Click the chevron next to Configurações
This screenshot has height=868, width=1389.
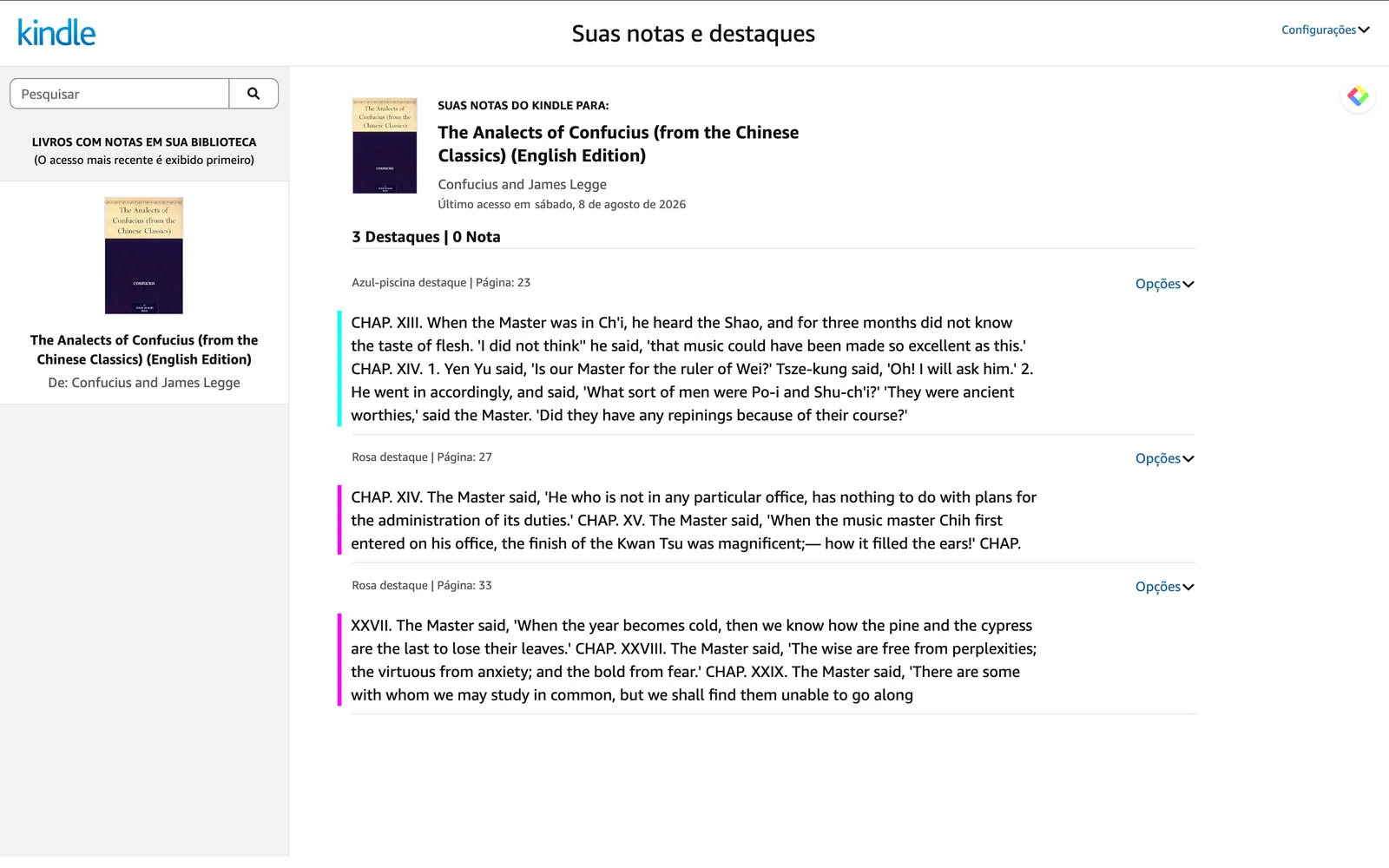tap(1364, 30)
